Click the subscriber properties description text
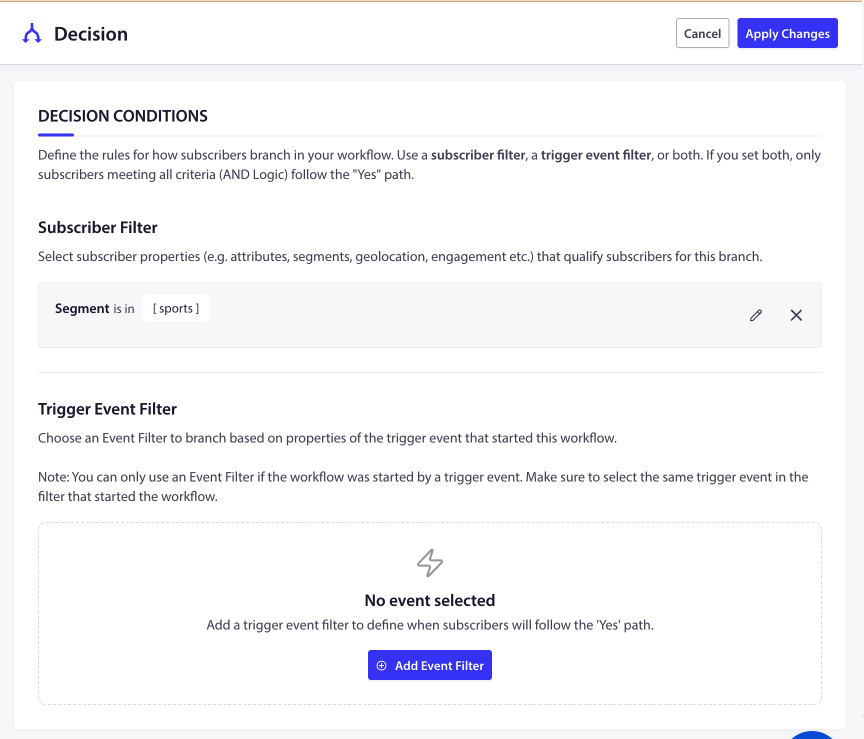 [400, 257]
